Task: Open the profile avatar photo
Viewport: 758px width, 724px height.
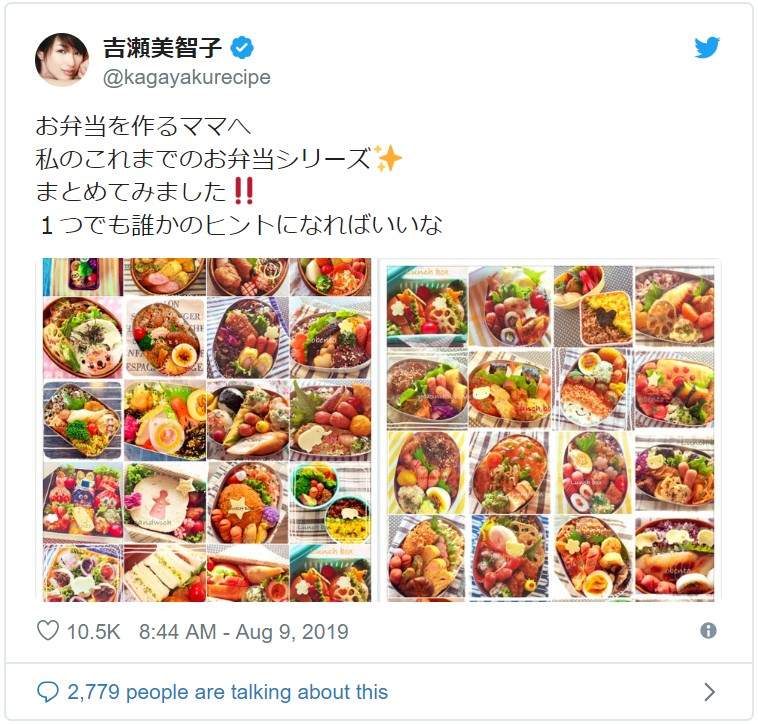Action: pos(62,59)
